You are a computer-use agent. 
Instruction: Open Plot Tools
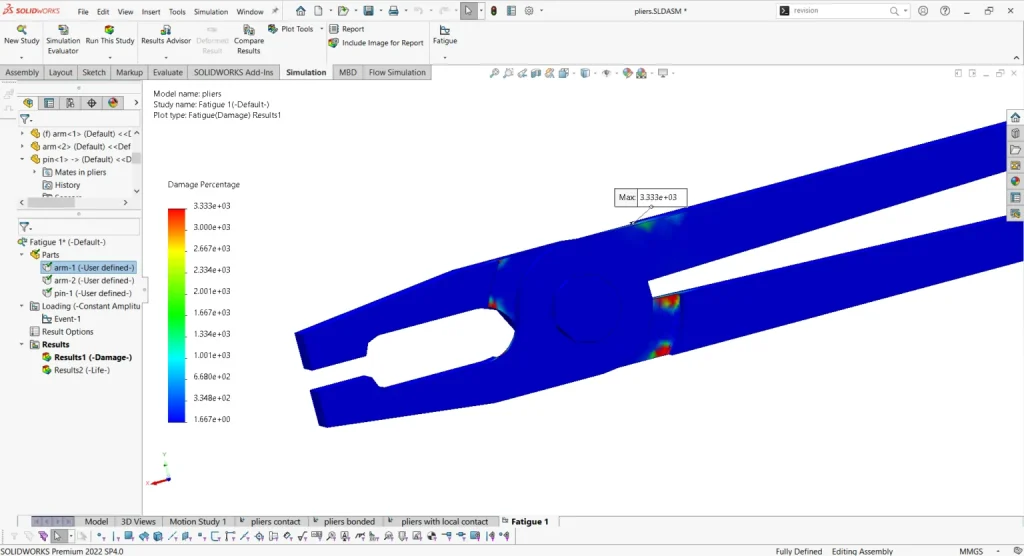coord(291,29)
